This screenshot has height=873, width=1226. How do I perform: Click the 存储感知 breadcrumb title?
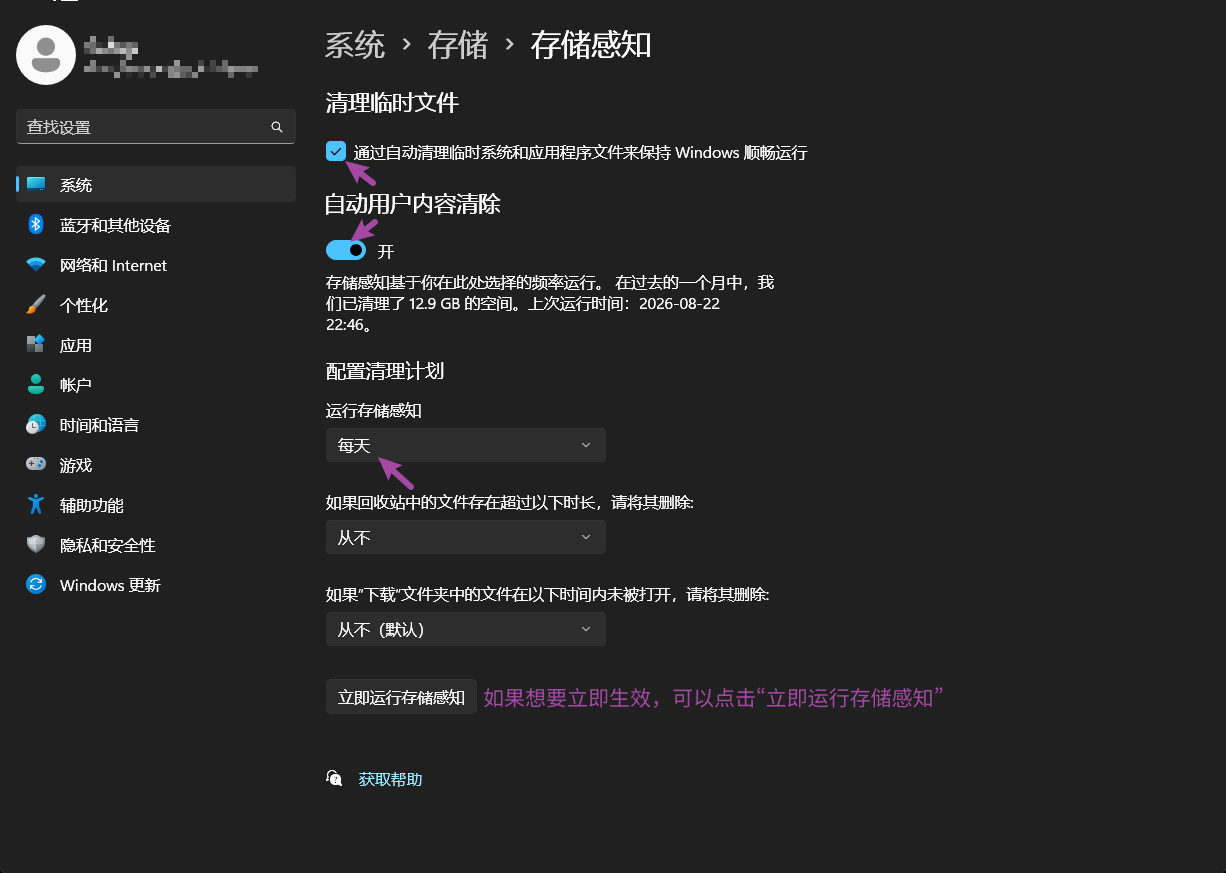[x=591, y=45]
